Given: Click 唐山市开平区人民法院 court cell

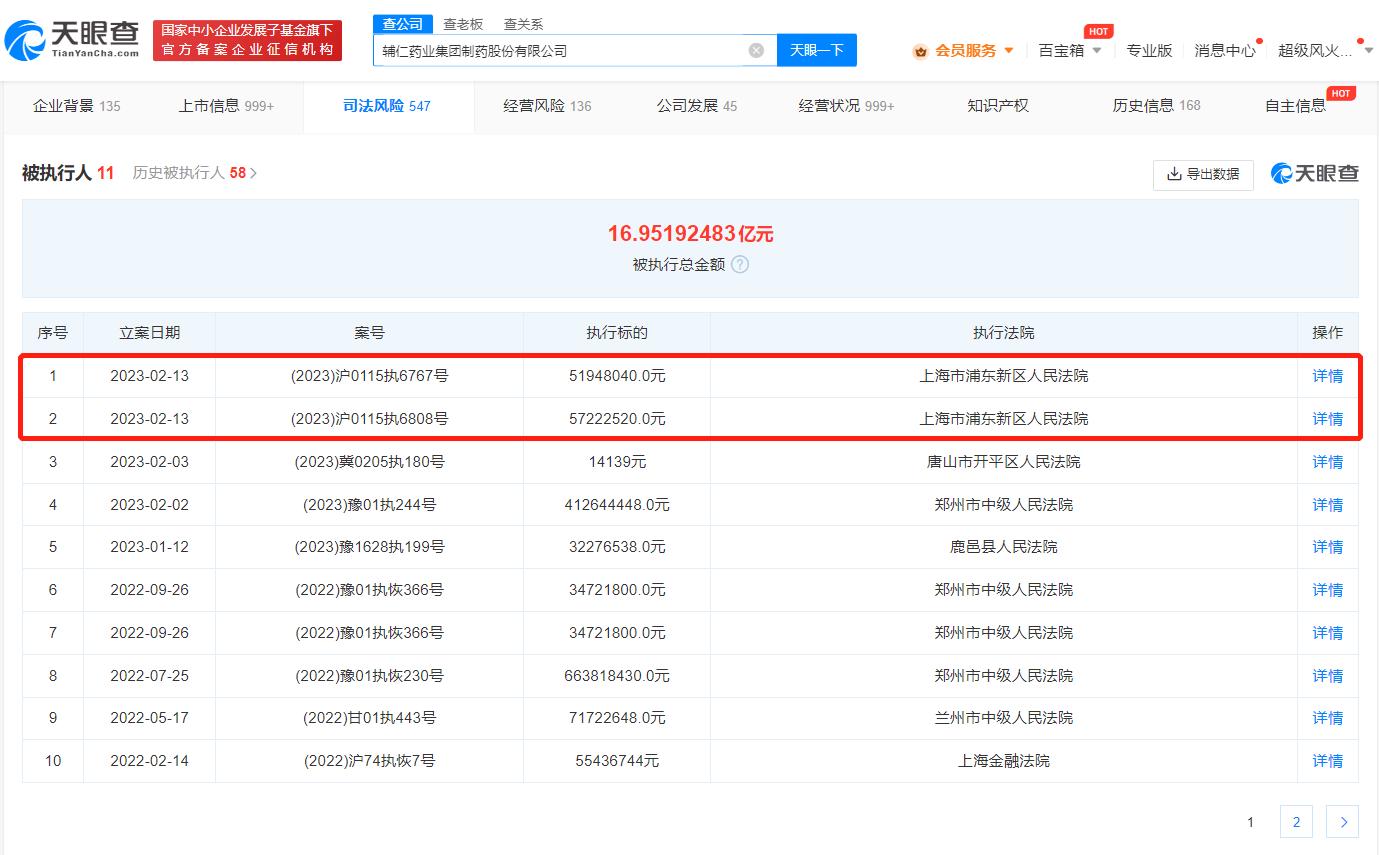Looking at the screenshot, I should [x=1004, y=462].
